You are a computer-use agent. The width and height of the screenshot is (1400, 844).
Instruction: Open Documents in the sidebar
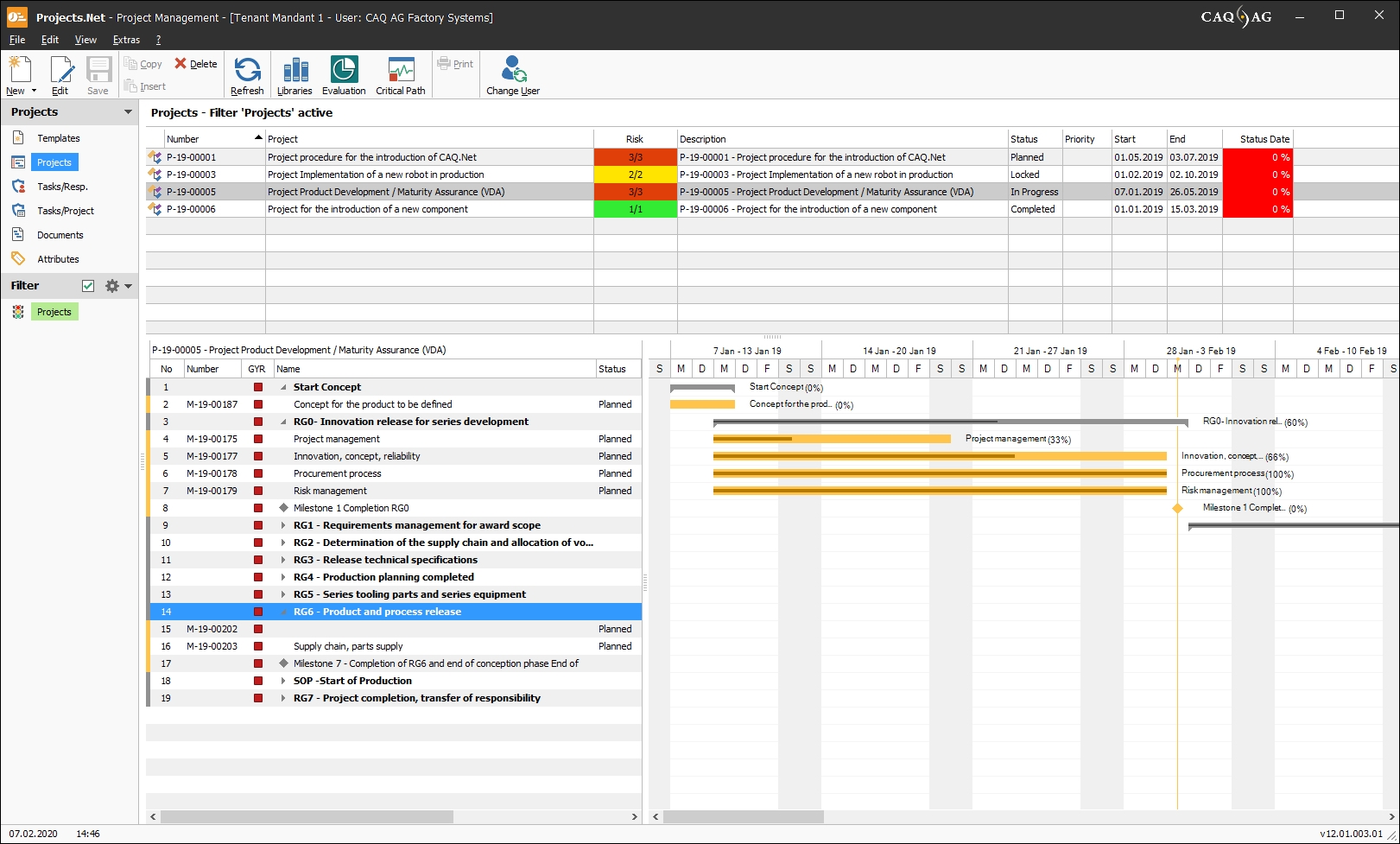pos(60,235)
